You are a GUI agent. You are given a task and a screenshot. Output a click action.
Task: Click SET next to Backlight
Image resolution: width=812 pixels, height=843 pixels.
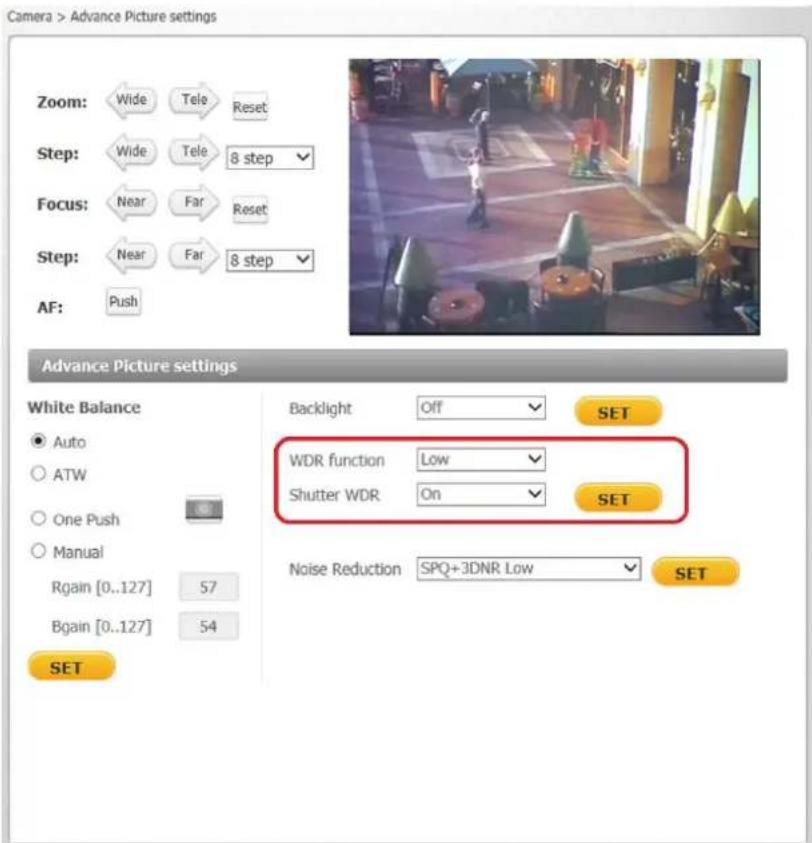(x=618, y=412)
